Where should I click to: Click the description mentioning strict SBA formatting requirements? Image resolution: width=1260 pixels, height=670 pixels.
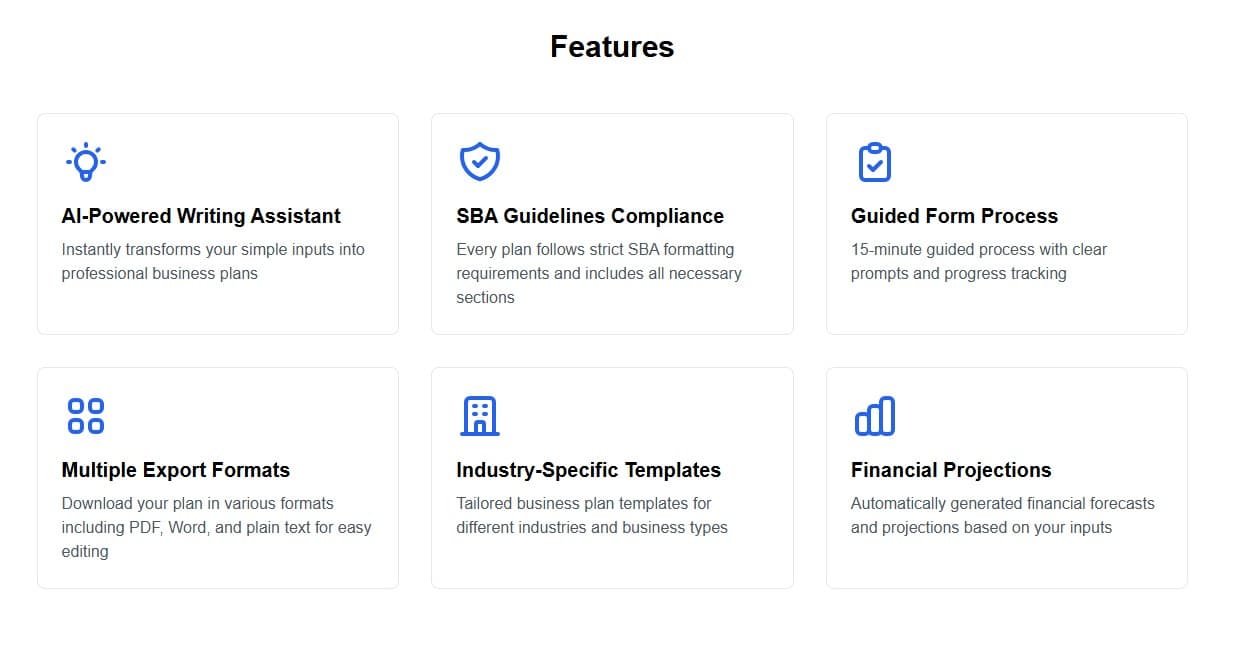599,273
